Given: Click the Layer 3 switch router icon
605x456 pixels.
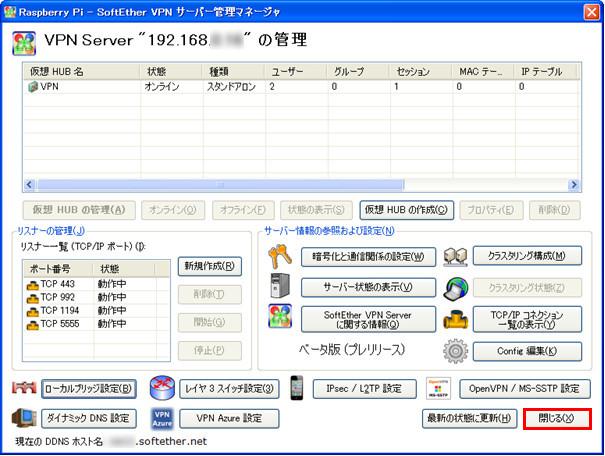Looking at the screenshot, I should pos(162,388).
